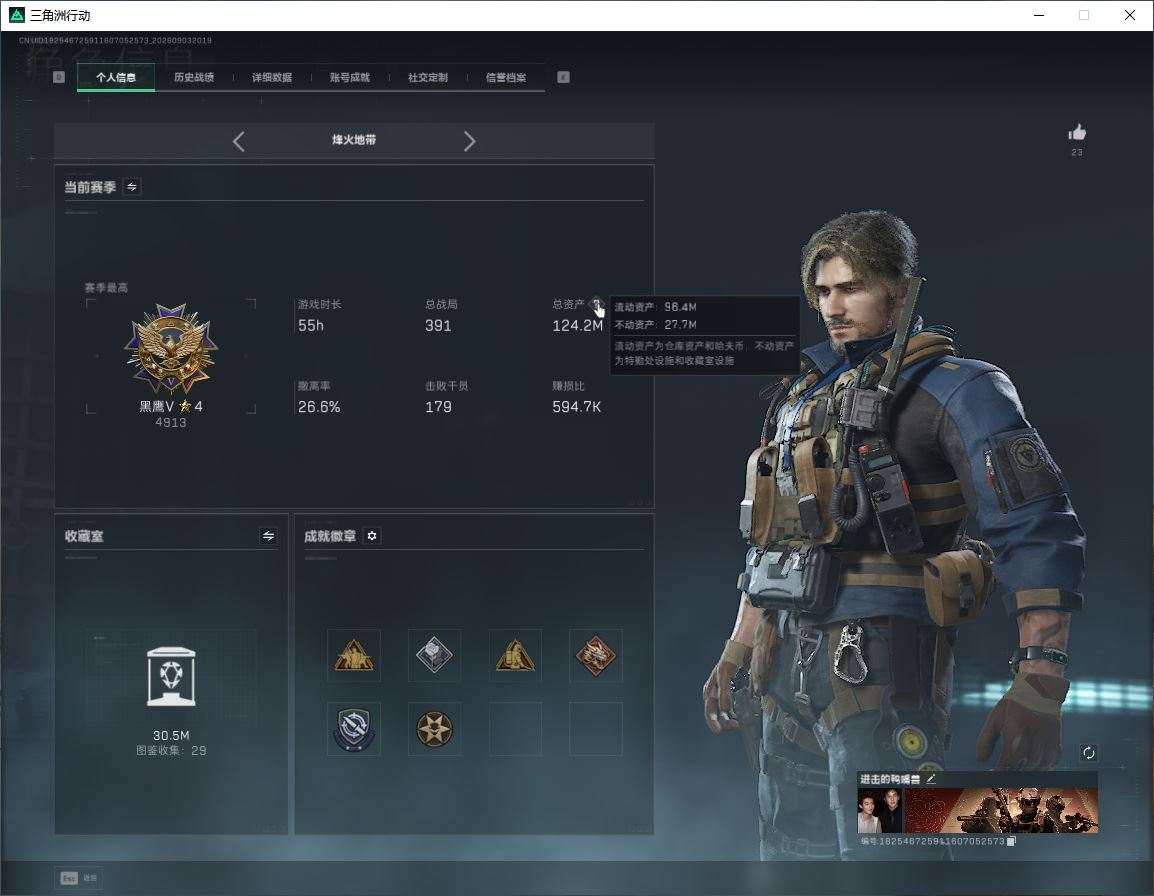Minimize the 三角洲行动 window
Screen dimensions: 1154x896
coord(1039,15)
